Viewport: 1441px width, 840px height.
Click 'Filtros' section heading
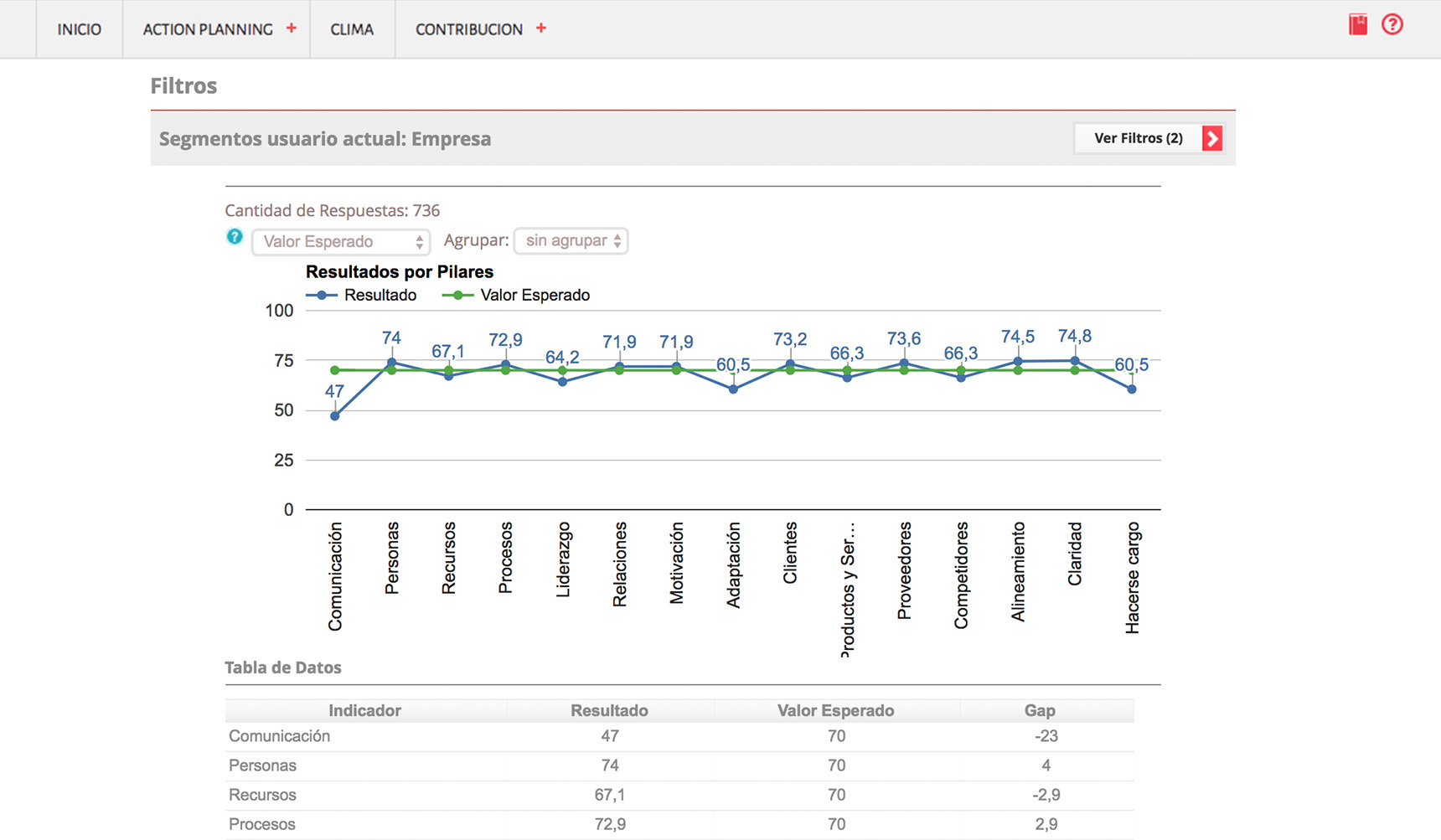click(183, 85)
